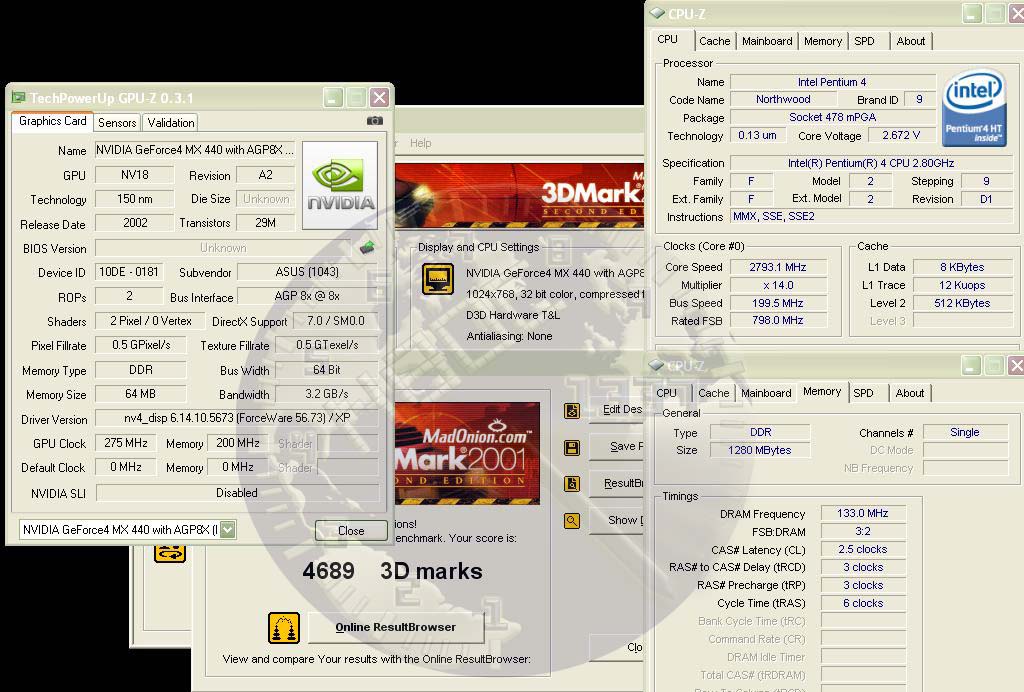Open the Mainboard tab in top CPU-Z window

pos(767,41)
